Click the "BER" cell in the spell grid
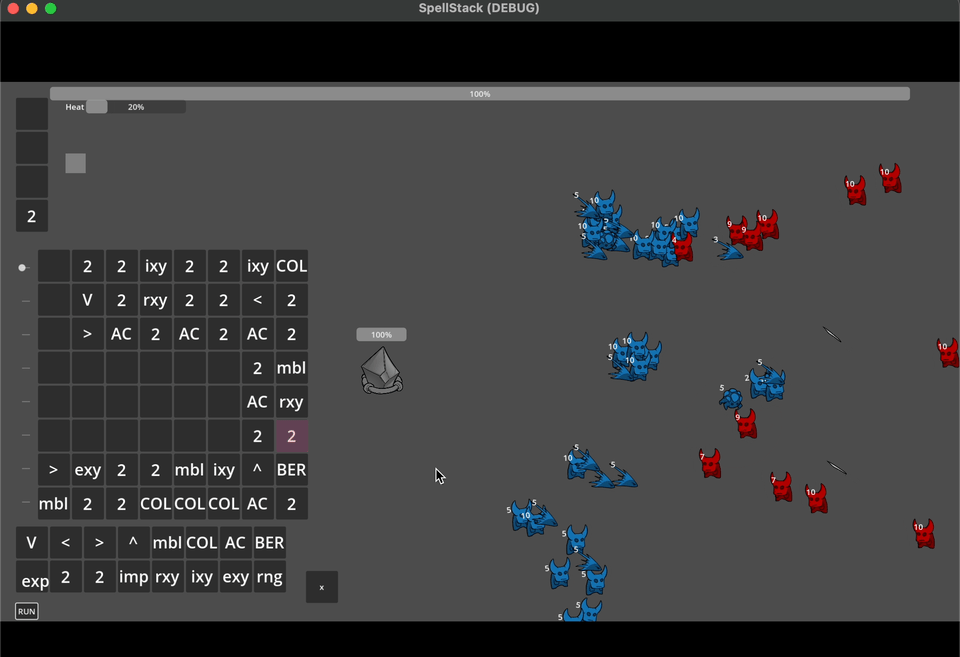 point(291,470)
